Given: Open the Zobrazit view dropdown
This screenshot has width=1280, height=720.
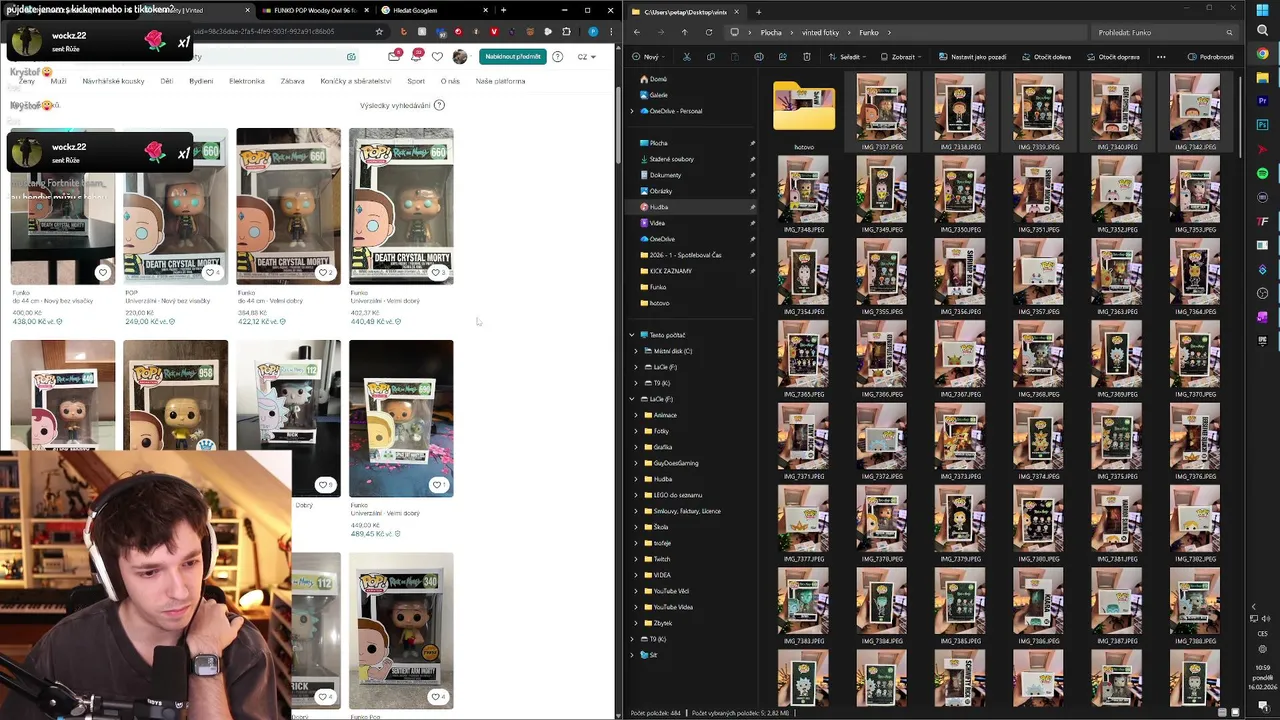Looking at the screenshot, I should [902, 57].
